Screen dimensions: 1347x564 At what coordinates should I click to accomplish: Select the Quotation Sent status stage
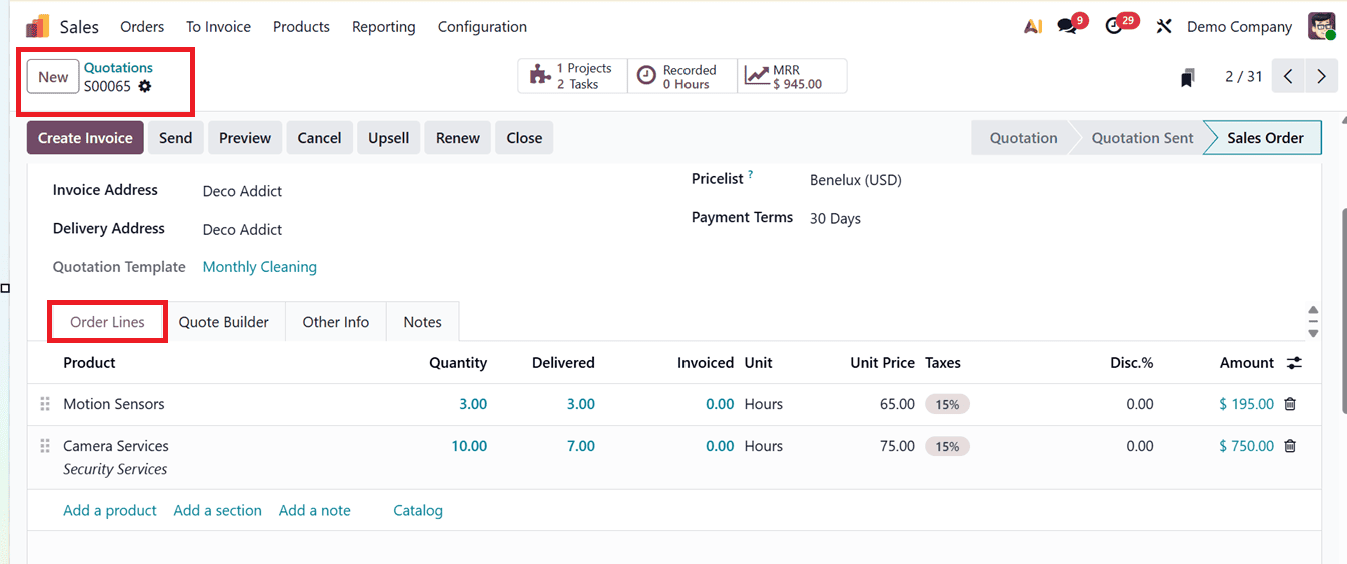(x=1142, y=138)
